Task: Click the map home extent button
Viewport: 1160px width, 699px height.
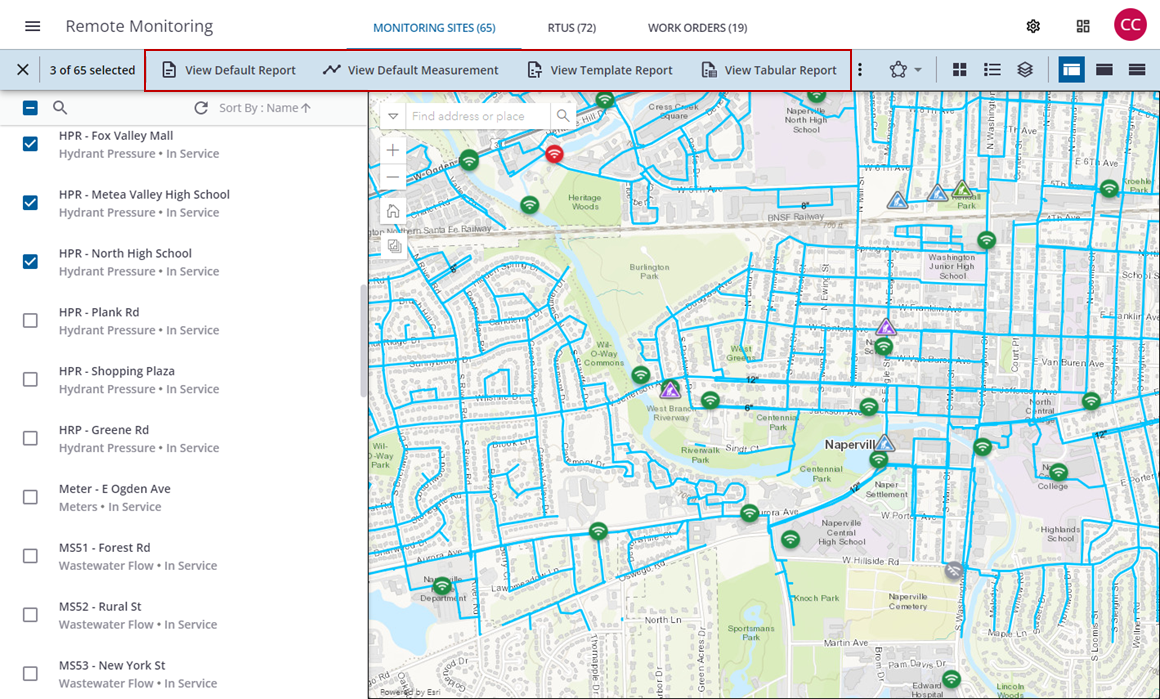Action: [x=393, y=211]
